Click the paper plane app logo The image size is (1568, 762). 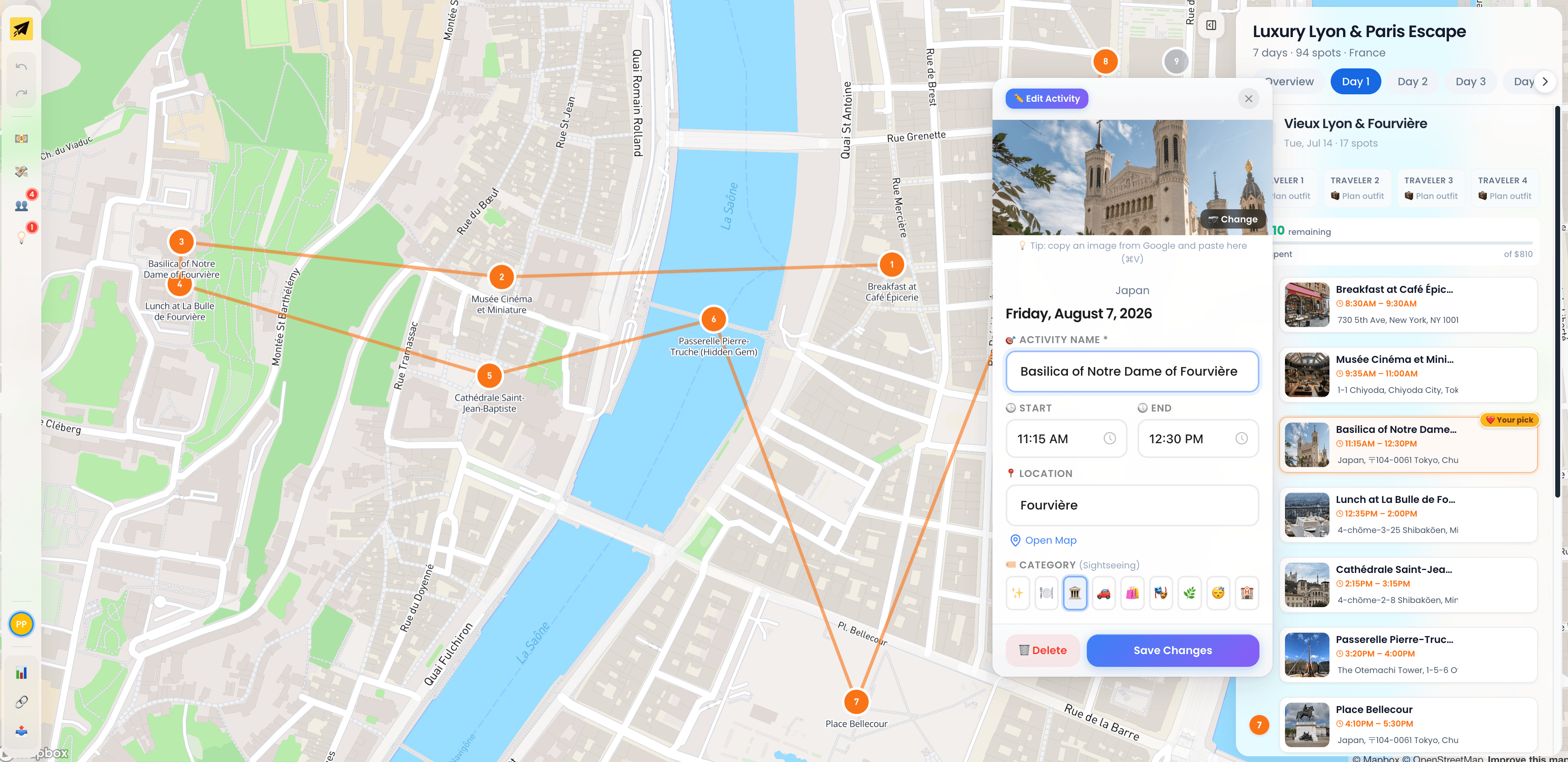pos(21,28)
